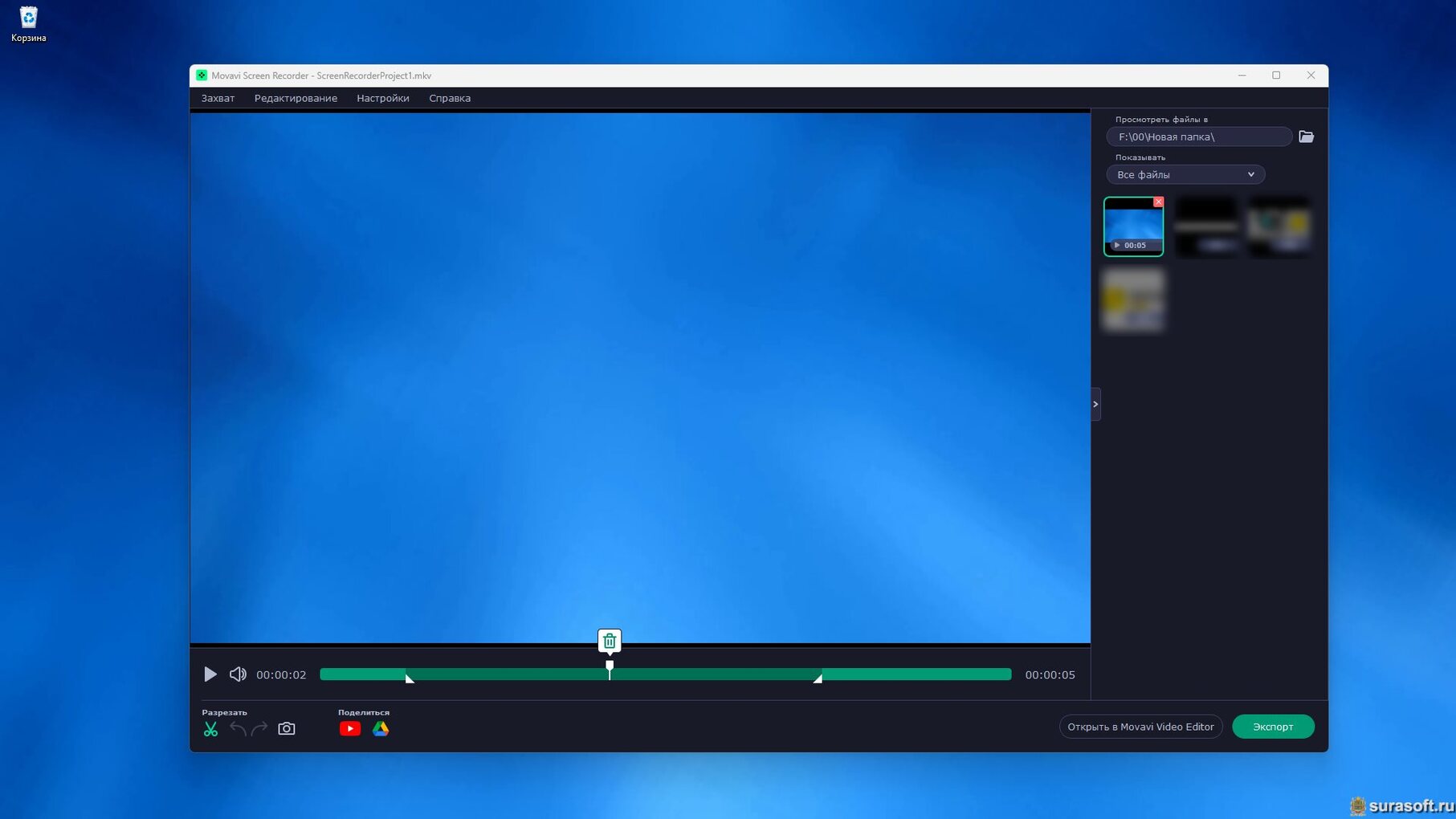Image resolution: width=1456 pixels, height=819 pixels.
Task: Seek on the green timeline bar
Action: (665, 674)
